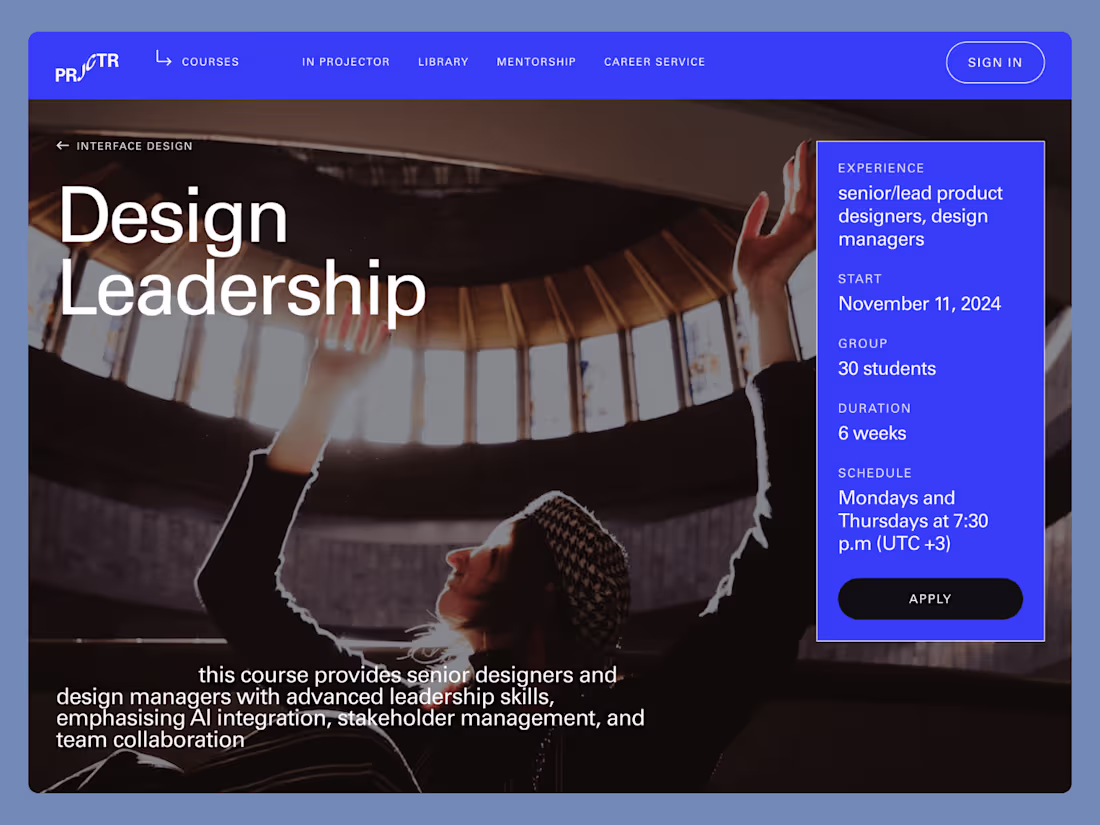Screen dimensions: 1100x825
Task: Click the course description paragraph
Action: coord(352,707)
